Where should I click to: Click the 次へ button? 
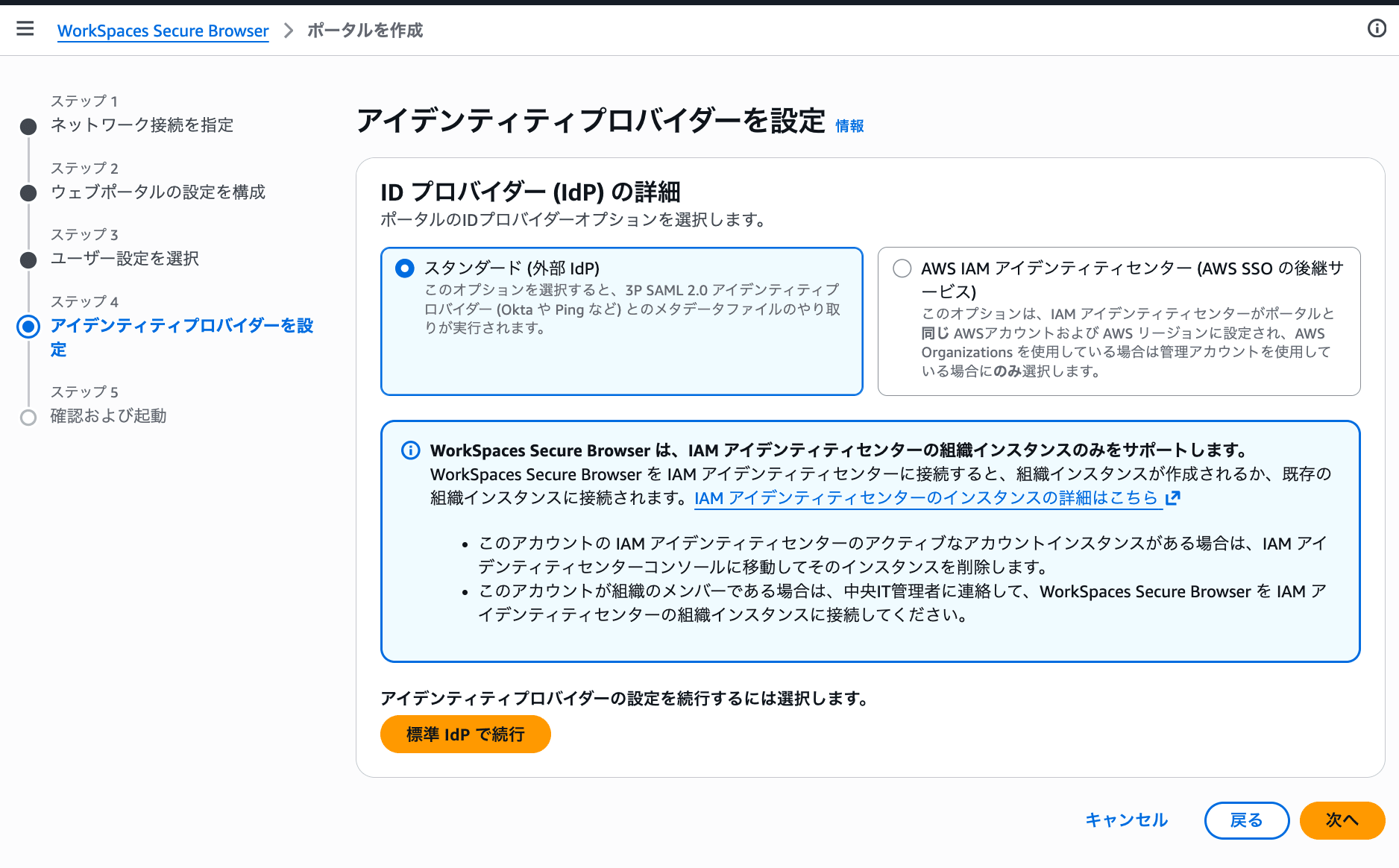tap(1342, 820)
